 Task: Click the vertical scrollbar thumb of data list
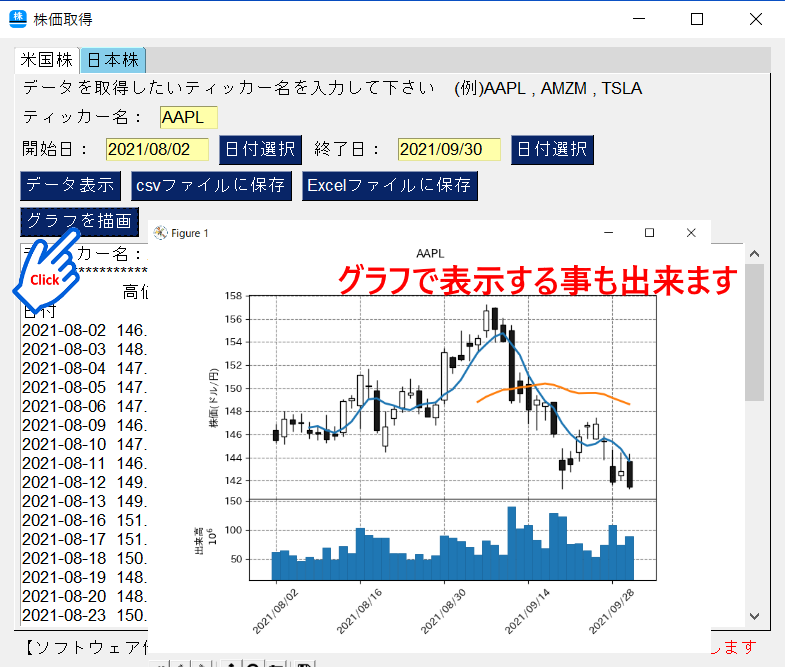click(x=755, y=332)
